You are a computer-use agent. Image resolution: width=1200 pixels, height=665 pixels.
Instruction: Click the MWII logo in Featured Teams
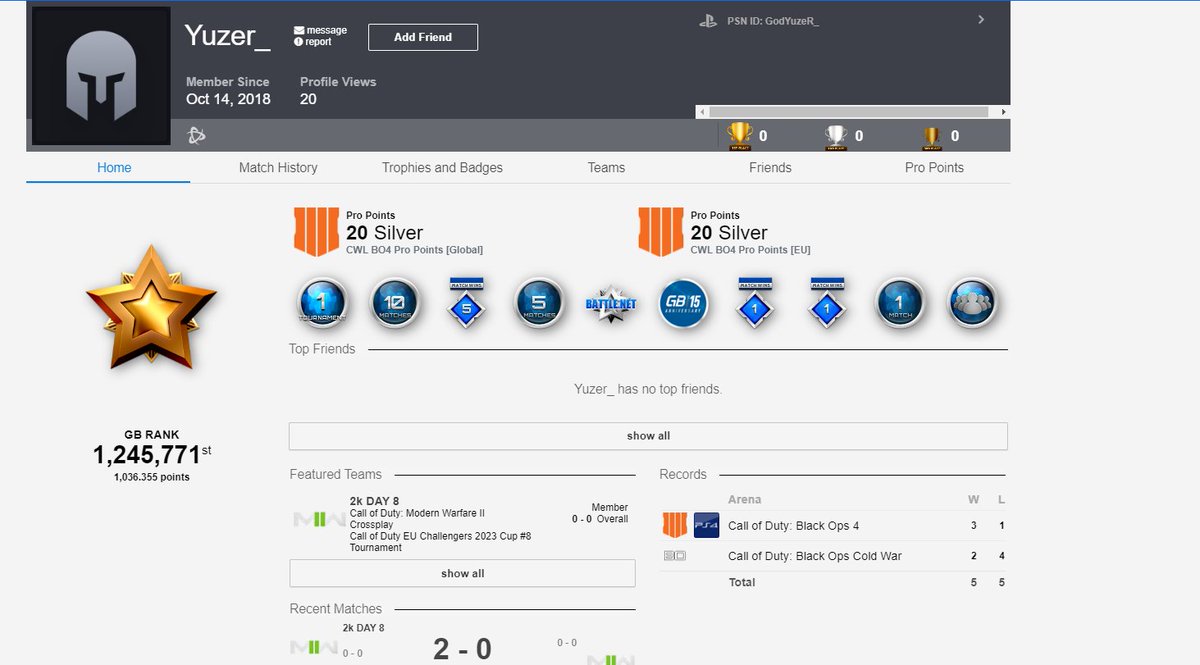click(318, 520)
